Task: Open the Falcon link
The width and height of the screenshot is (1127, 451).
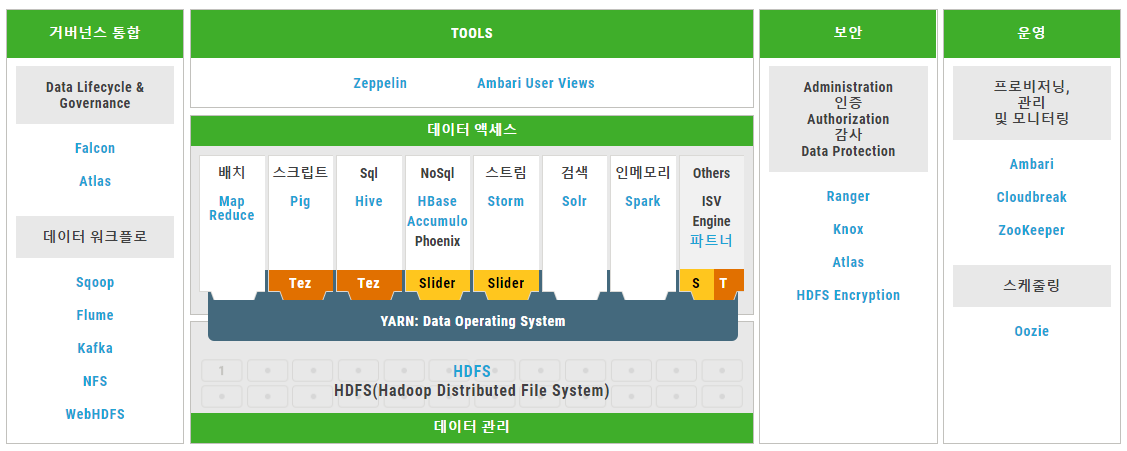Action: click(95, 148)
